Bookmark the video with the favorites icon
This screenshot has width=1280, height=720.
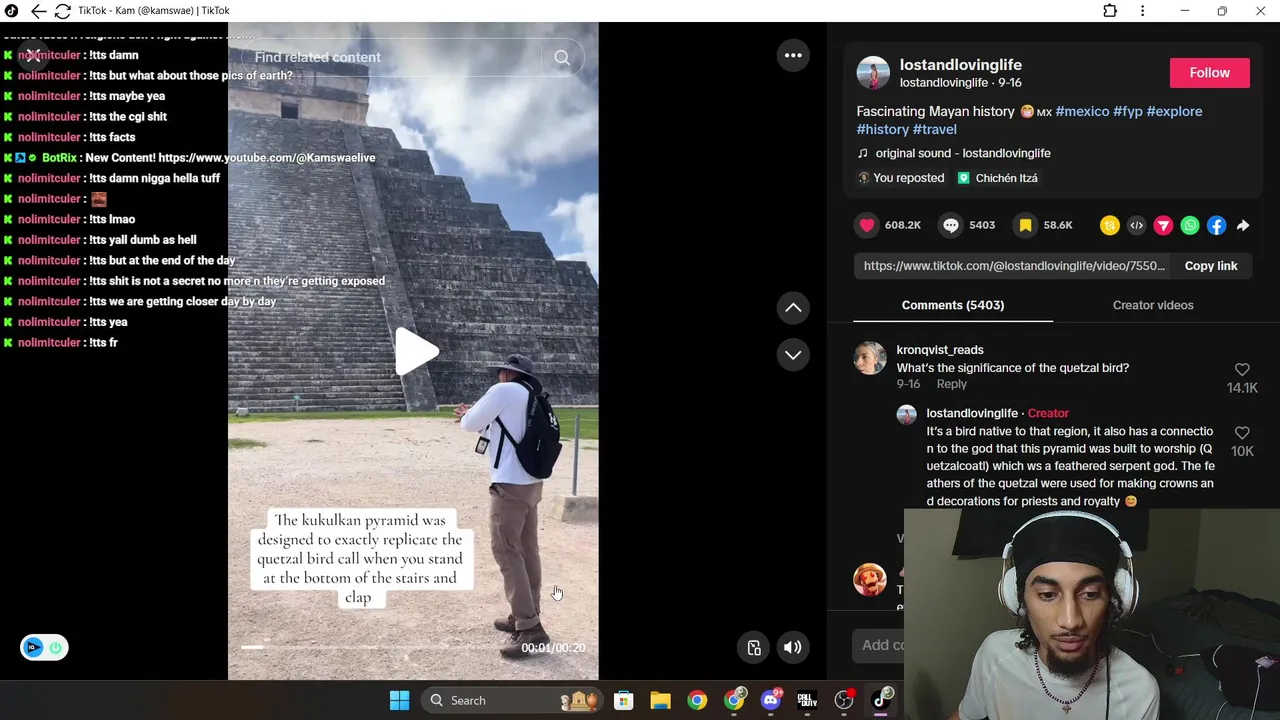click(1025, 226)
